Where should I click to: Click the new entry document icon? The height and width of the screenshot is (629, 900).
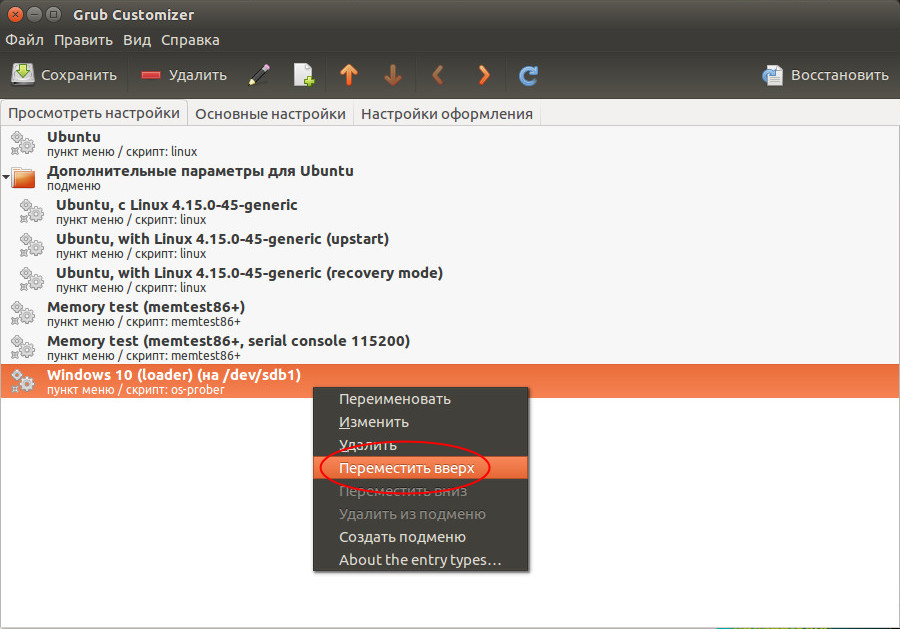[304, 75]
